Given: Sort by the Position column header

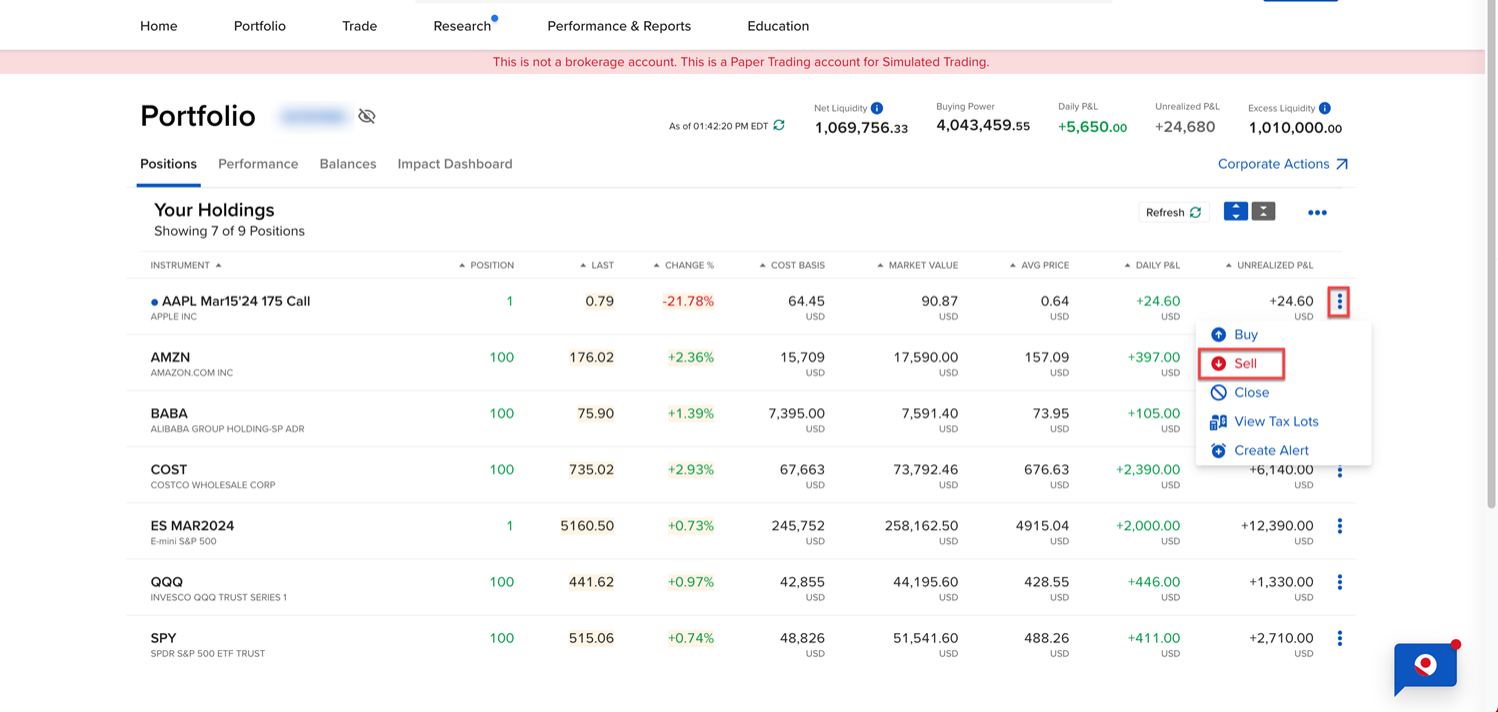Looking at the screenshot, I should click(486, 265).
